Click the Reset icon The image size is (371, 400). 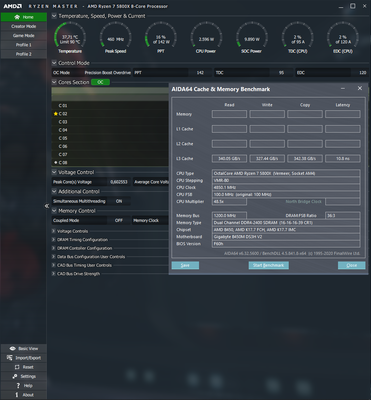pos(17,367)
